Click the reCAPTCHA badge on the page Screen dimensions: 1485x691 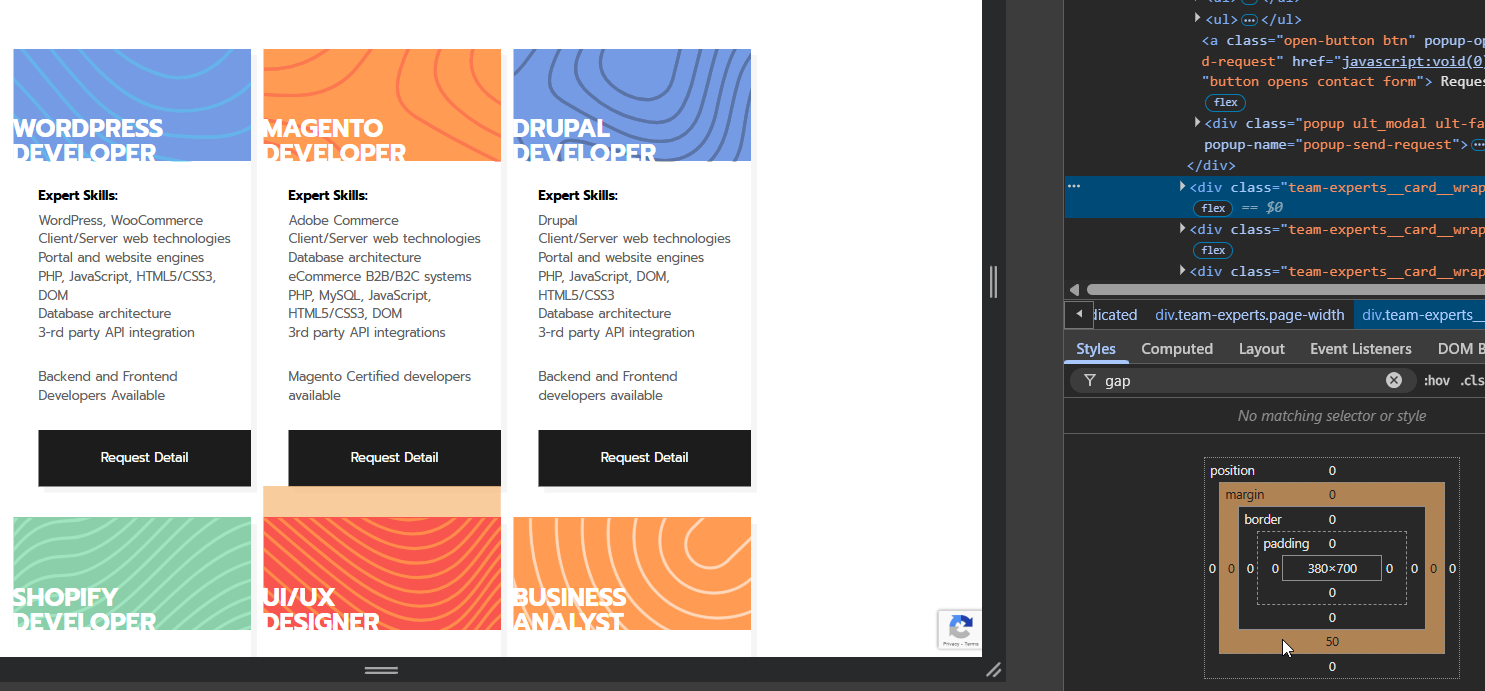[960, 630]
